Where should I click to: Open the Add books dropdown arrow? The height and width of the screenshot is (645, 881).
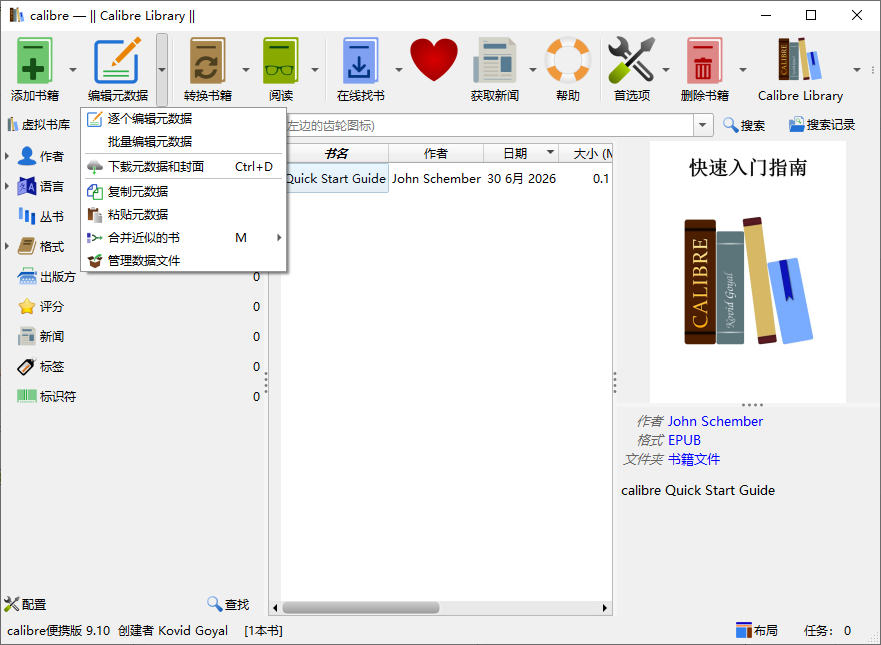(73, 70)
